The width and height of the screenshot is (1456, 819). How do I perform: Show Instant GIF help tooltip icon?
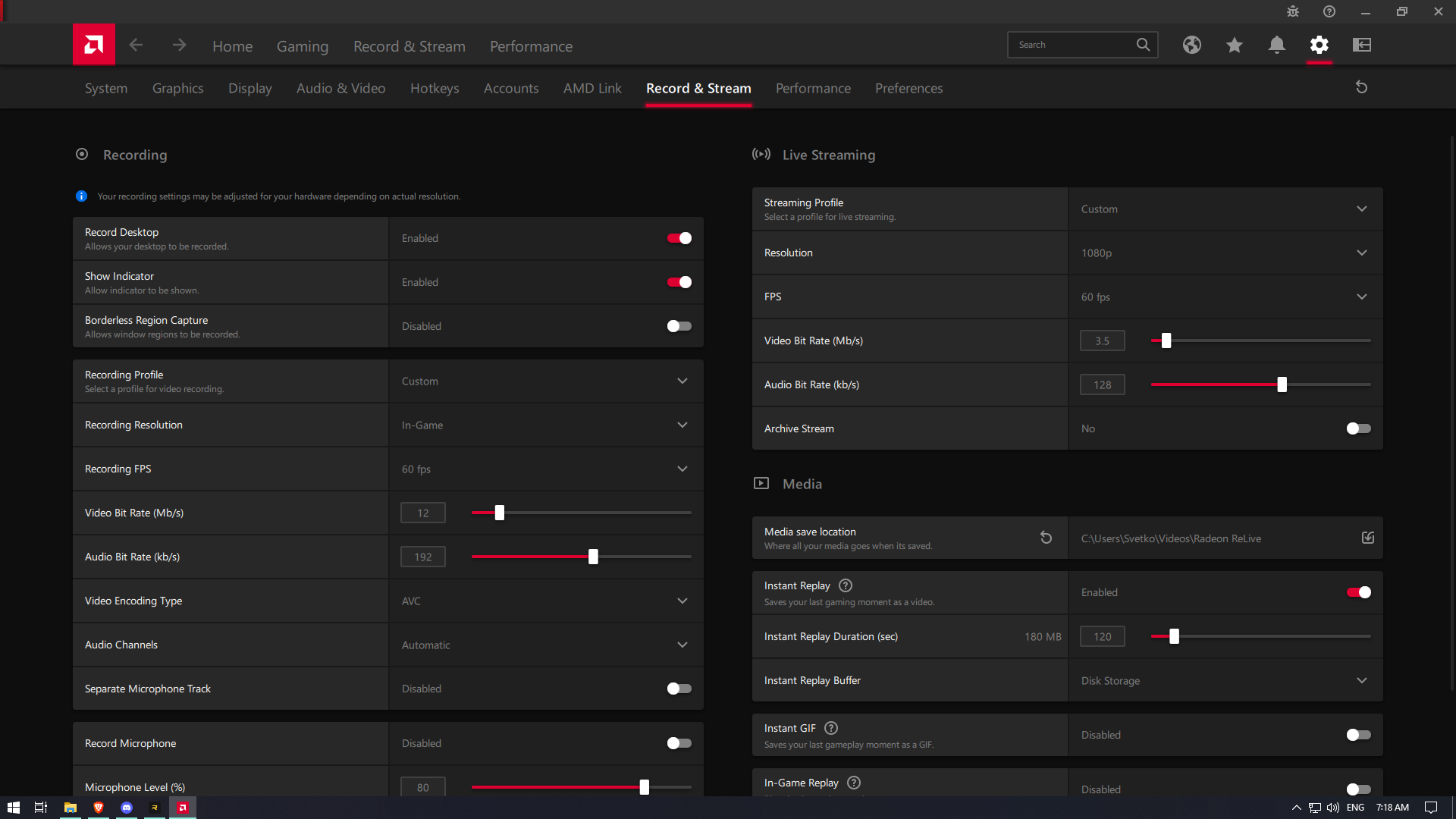click(831, 728)
